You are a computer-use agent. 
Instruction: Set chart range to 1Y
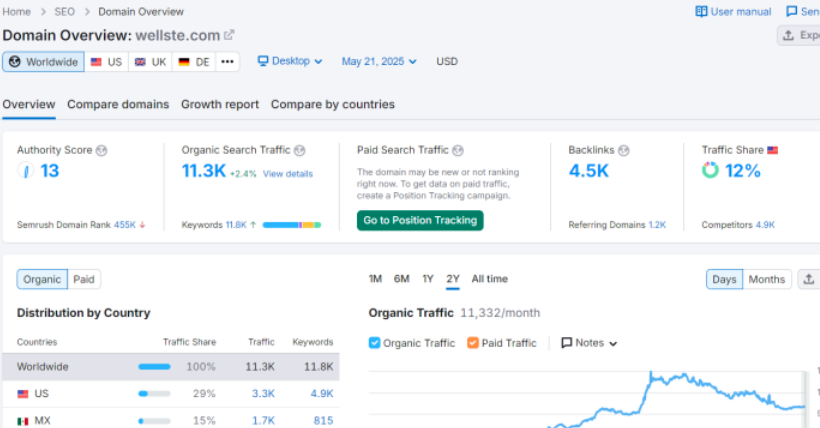click(428, 279)
